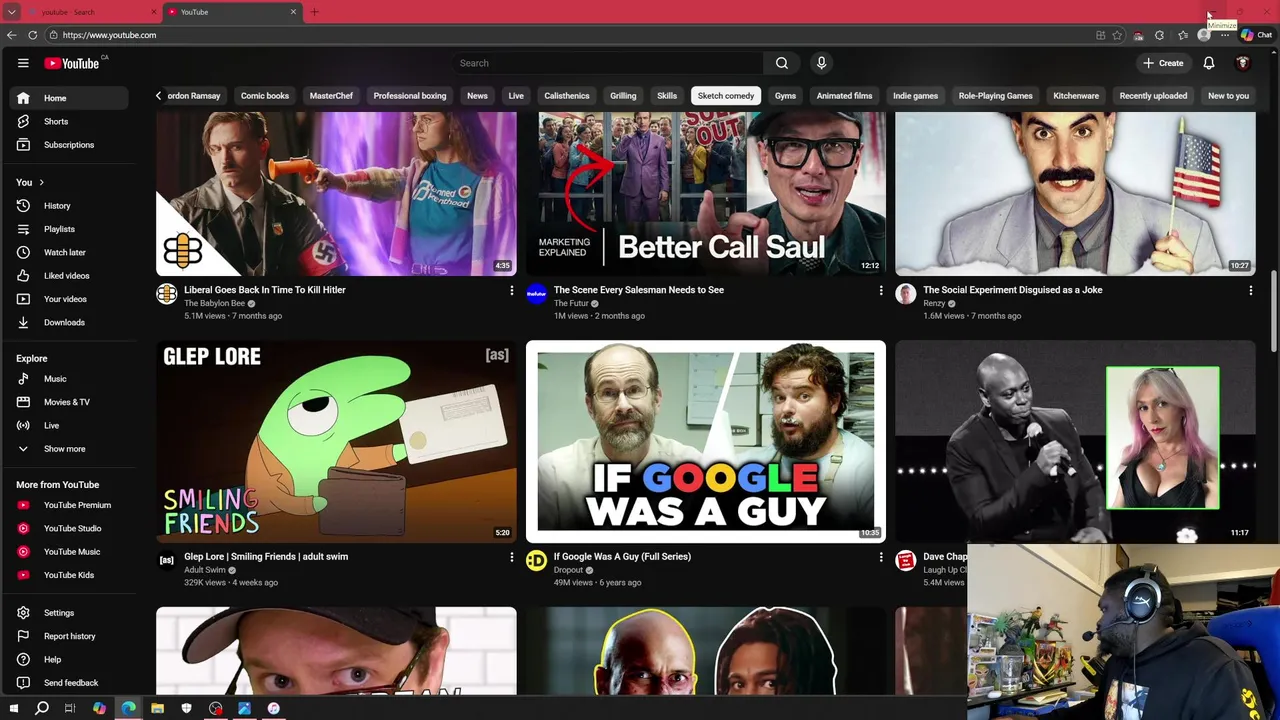Open Glep Lore Smiling Friends thumbnail

point(336,441)
